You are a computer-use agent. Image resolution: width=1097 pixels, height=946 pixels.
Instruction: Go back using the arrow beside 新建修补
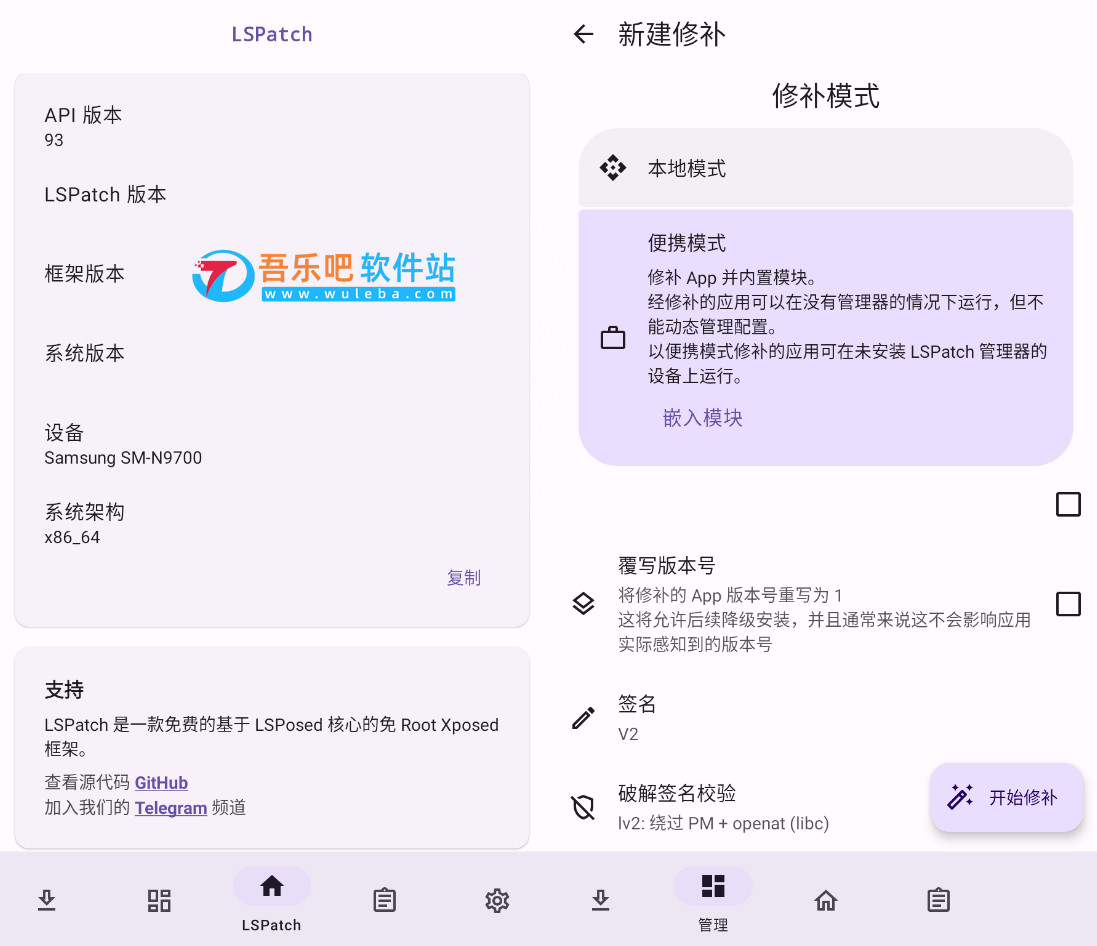[583, 34]
